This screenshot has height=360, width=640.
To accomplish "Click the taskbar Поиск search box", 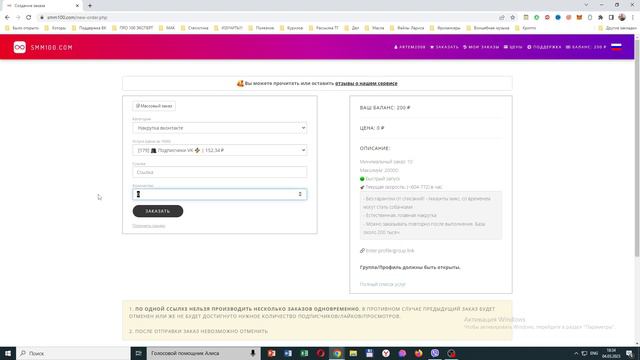I will coord(73,353).
